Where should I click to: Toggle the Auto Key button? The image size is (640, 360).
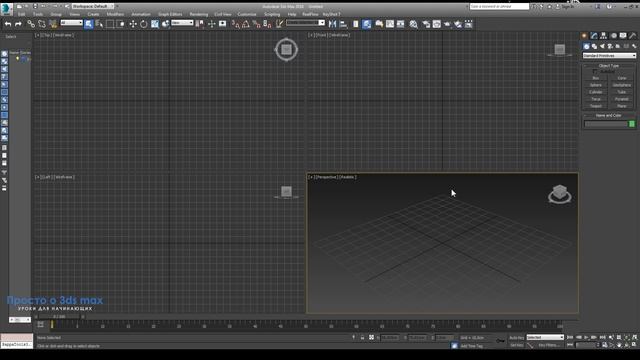[516, 338]
